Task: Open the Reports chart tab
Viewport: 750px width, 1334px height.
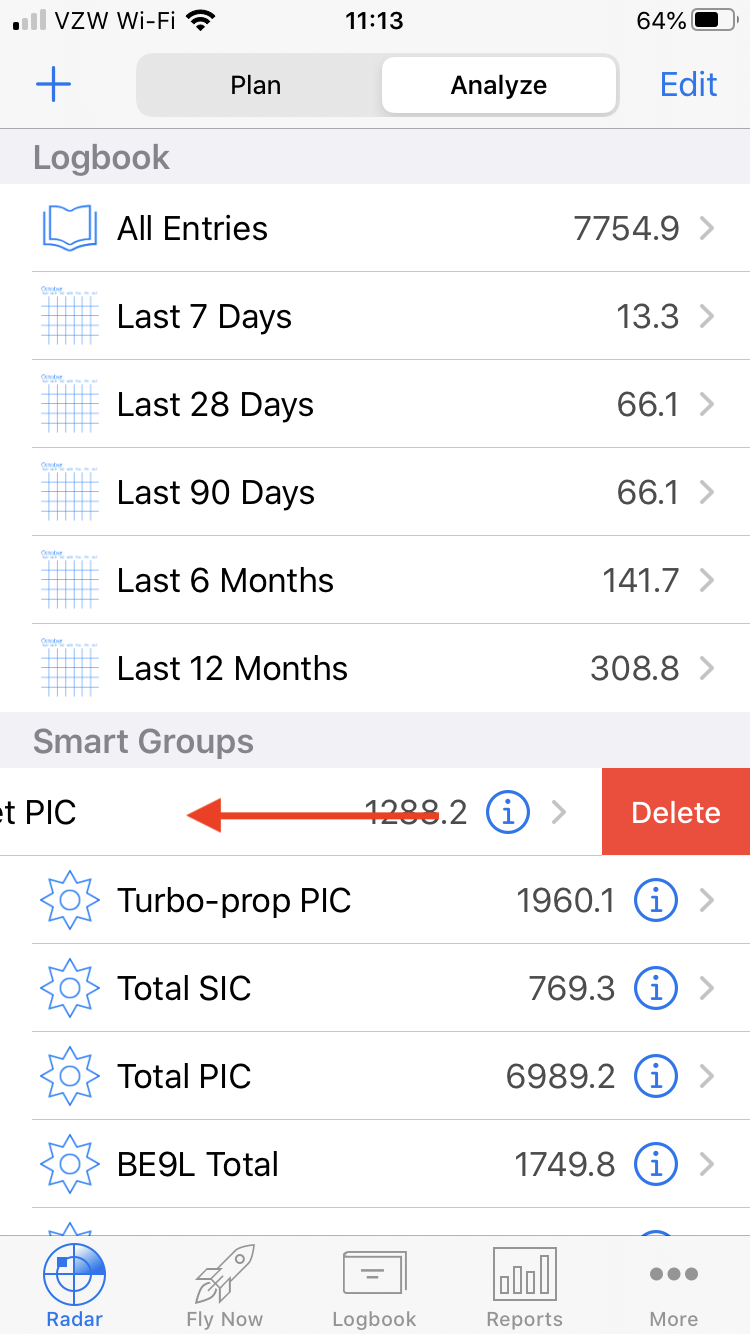Action: coord(525,1286)
